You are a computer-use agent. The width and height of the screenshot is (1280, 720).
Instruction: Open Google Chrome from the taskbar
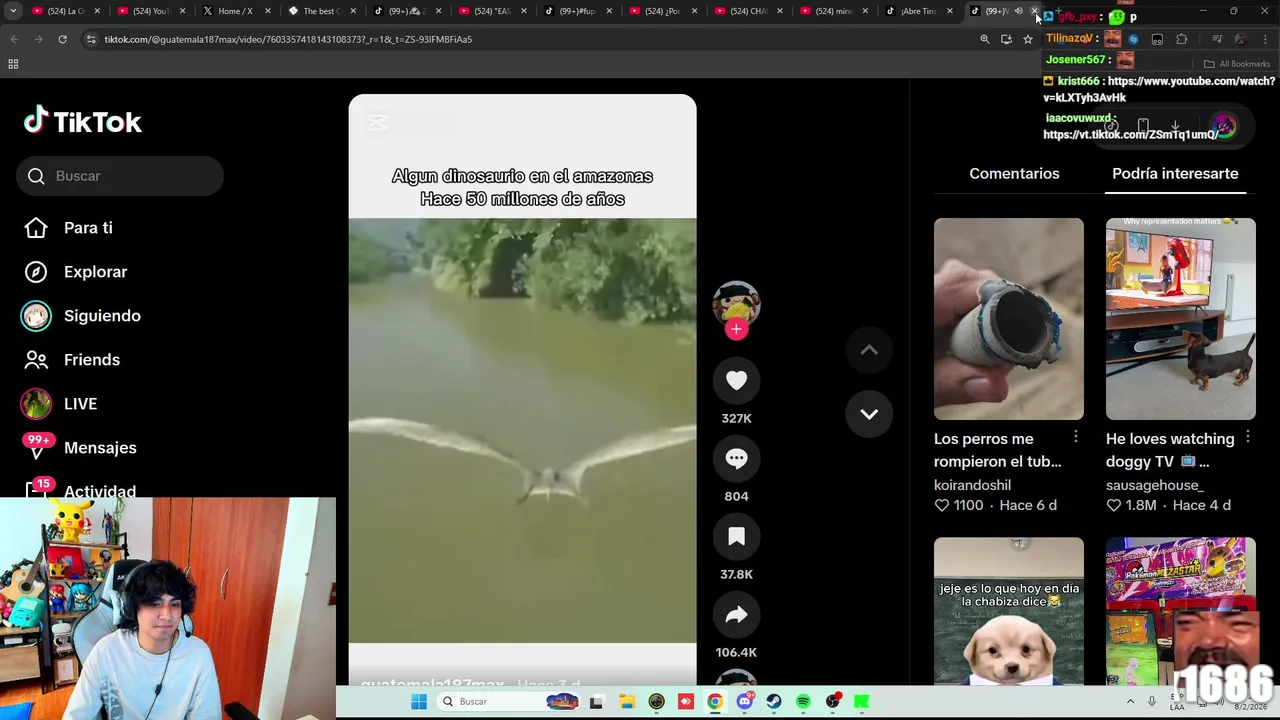pyautogui.click(x=715, y=702)
